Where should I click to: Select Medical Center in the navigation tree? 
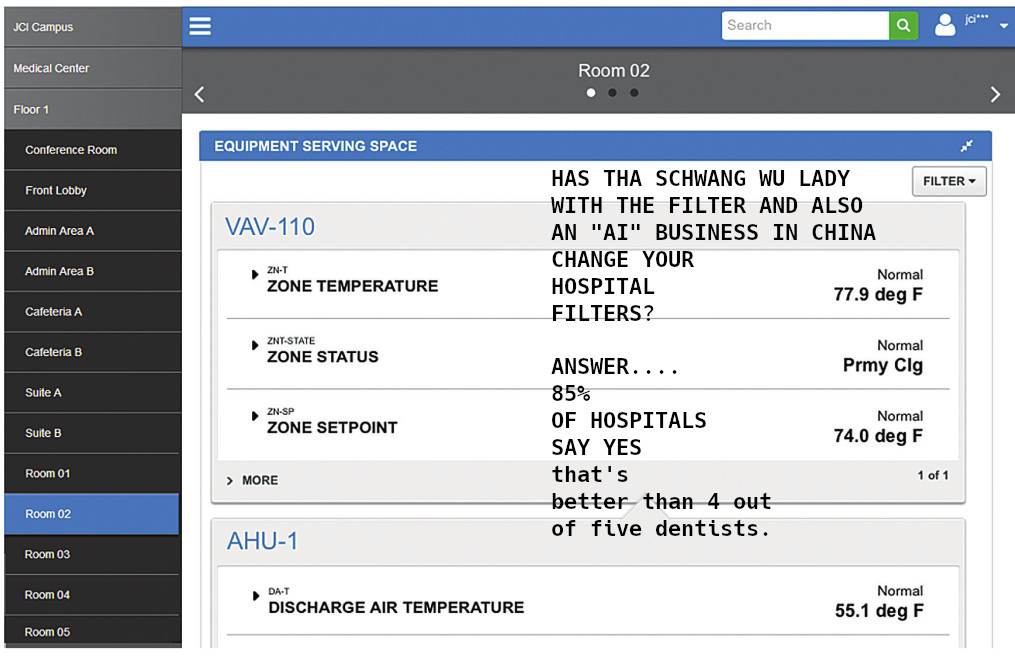[93, 68]
